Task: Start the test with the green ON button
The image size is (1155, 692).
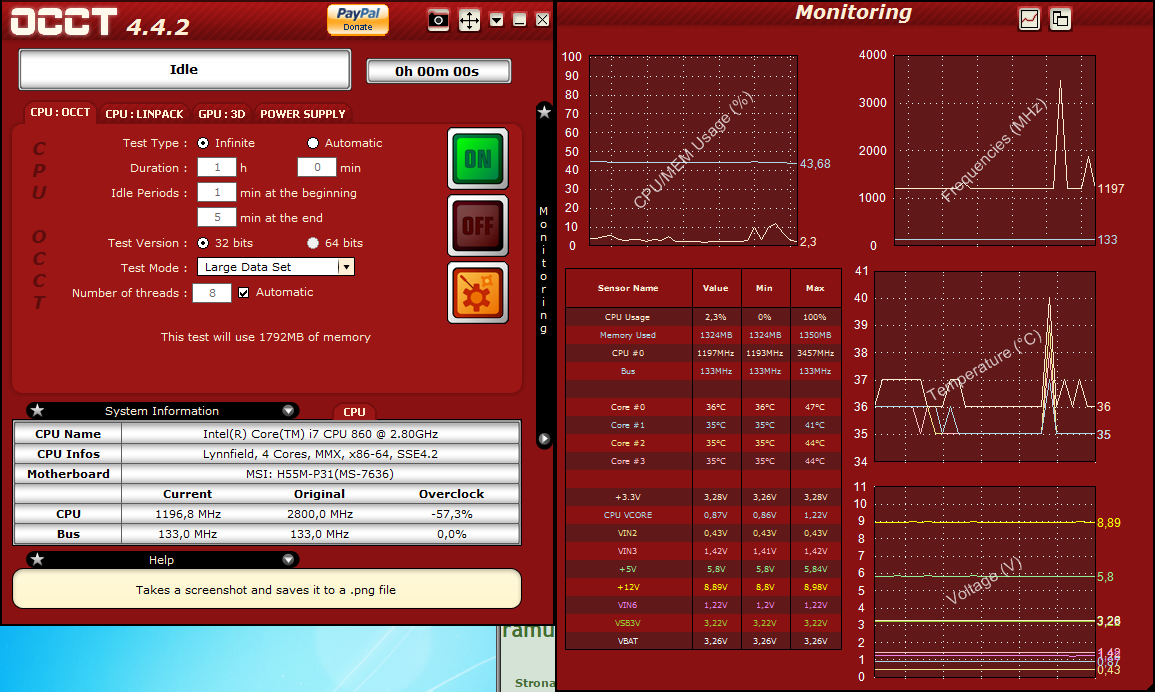Action: pos(478,158)
